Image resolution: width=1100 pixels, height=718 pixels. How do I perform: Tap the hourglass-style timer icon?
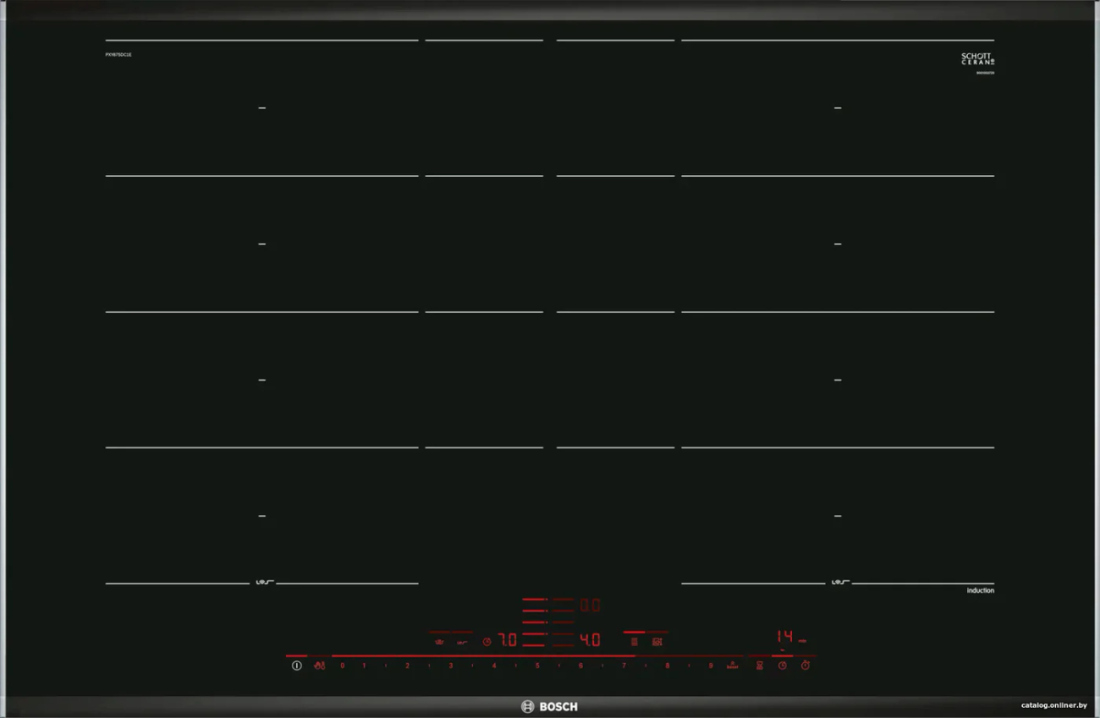760,665
